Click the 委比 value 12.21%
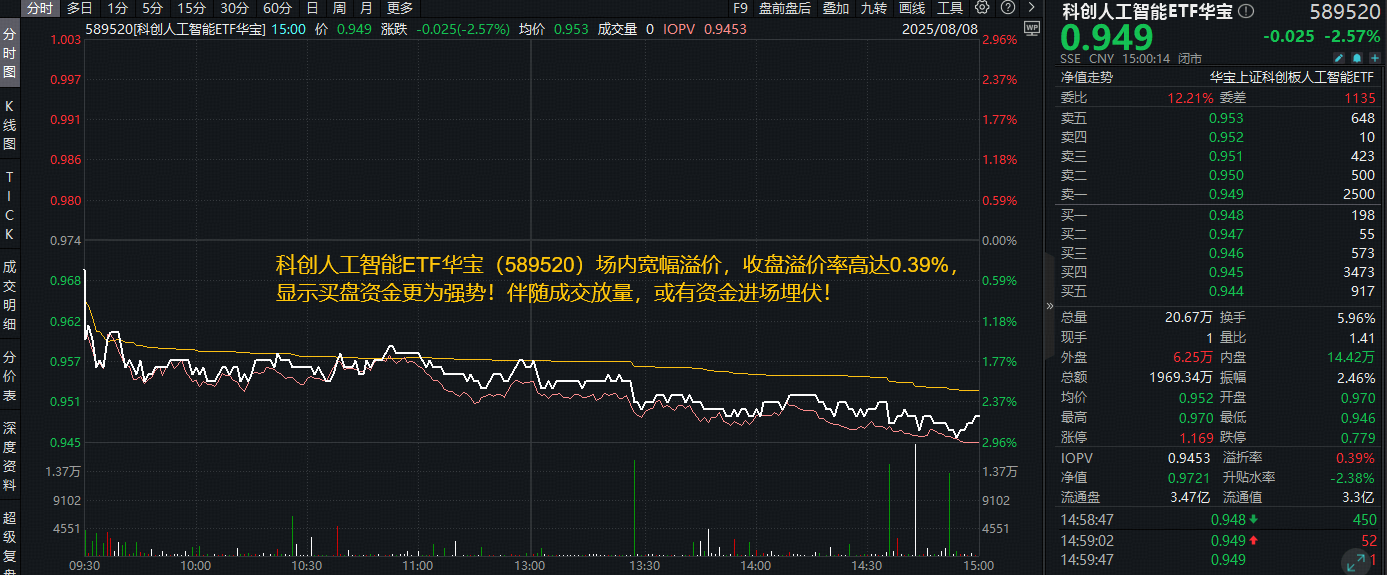Image resolution: width=1387 pixels, height=575 pixels. (x=1190, y=98)
